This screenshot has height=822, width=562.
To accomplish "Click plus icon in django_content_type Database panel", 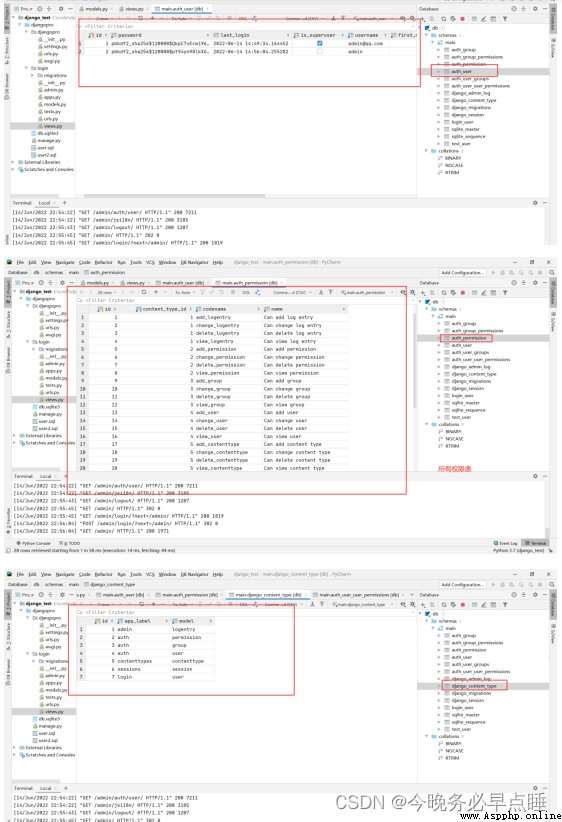I will 424,605.
